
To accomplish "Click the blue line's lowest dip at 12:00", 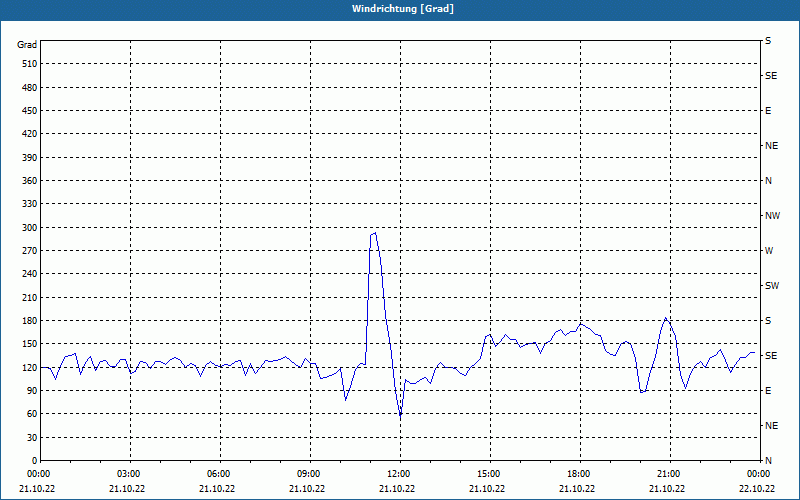I will [401, 417].
